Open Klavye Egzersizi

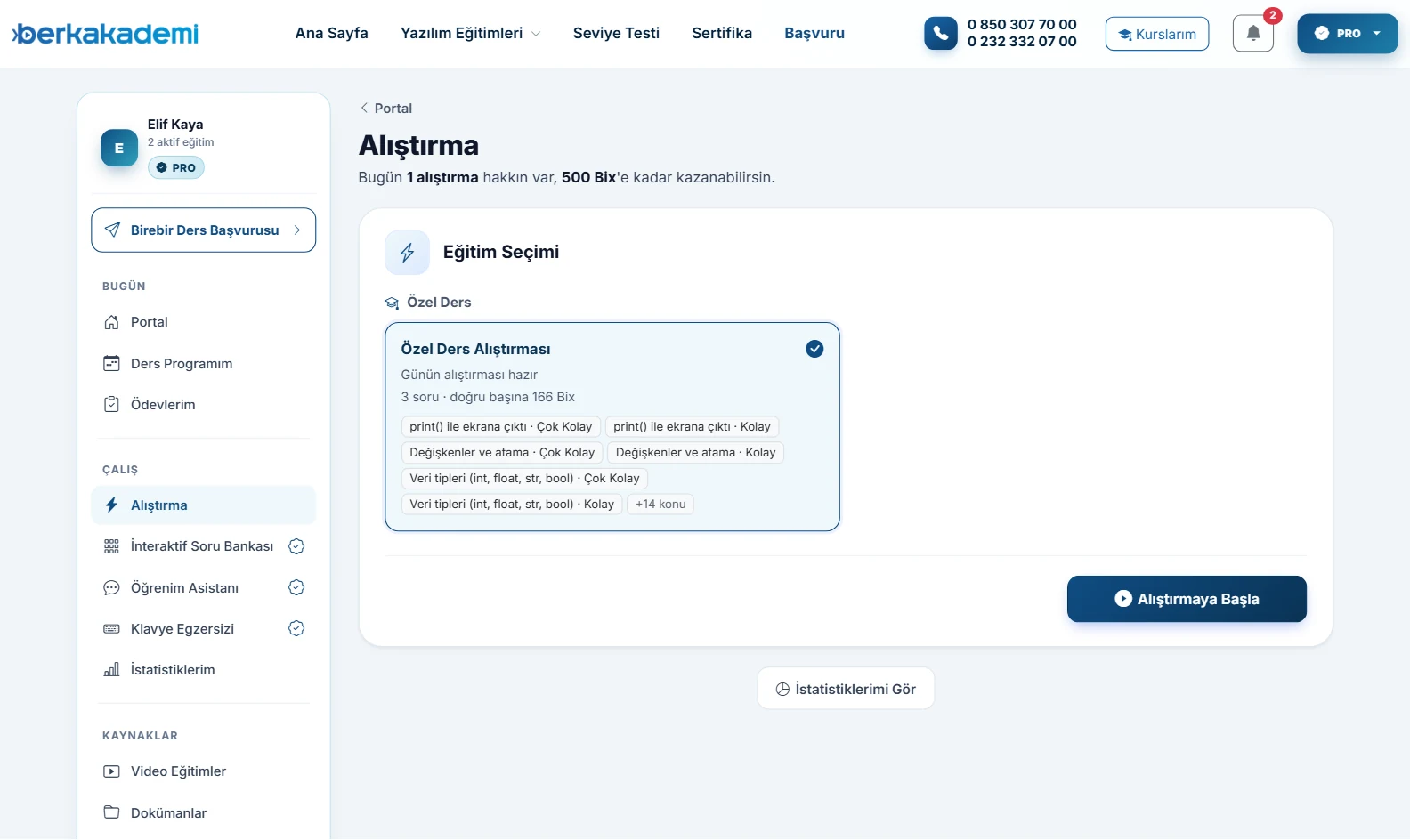click(204, 628)
